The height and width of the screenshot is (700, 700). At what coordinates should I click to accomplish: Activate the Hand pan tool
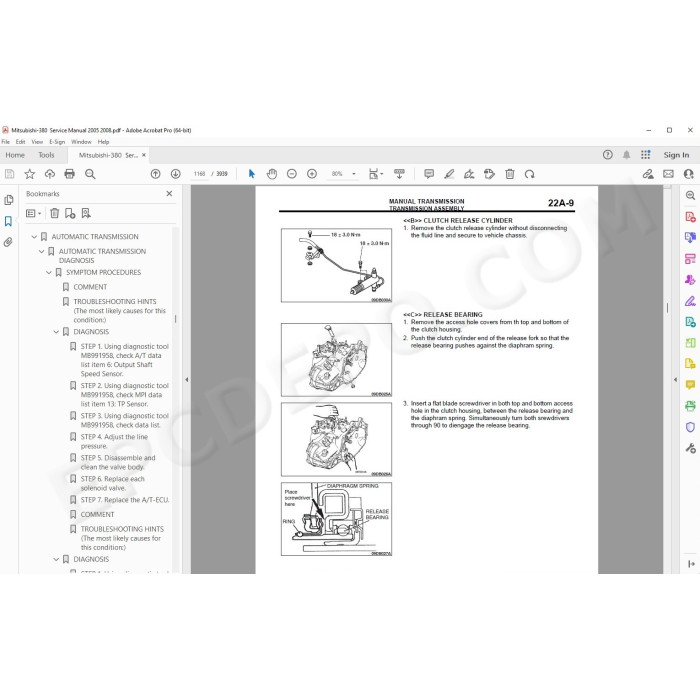click(x=272, y=174)
